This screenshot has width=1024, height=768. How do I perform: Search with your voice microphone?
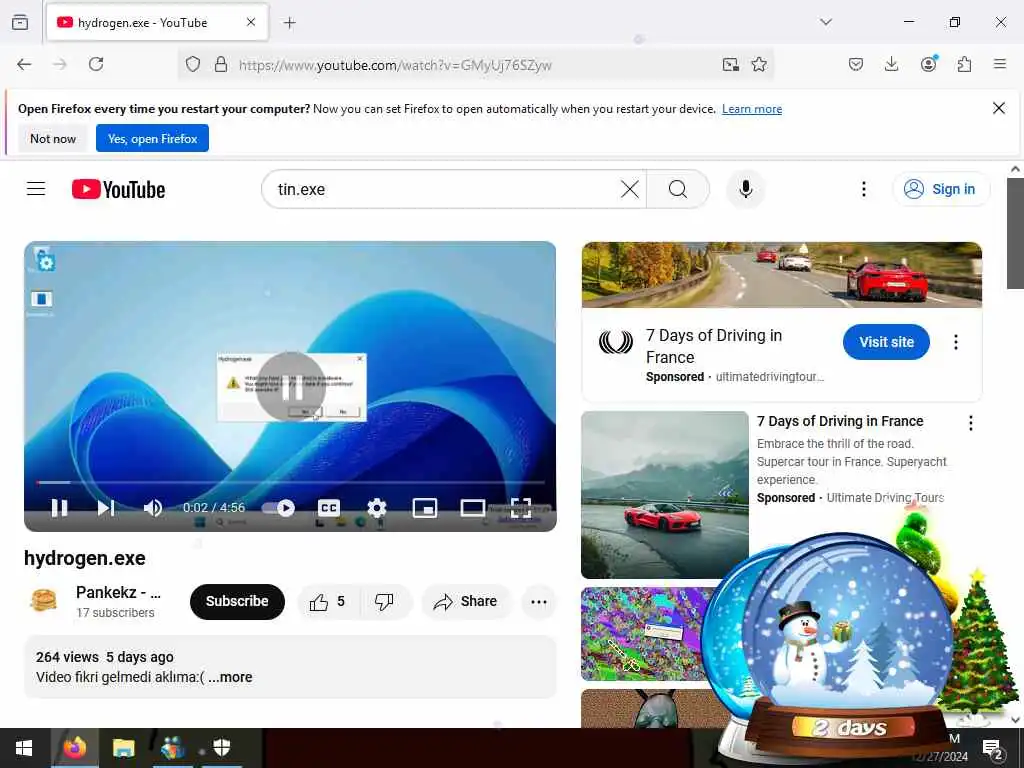tap(746, 189)
